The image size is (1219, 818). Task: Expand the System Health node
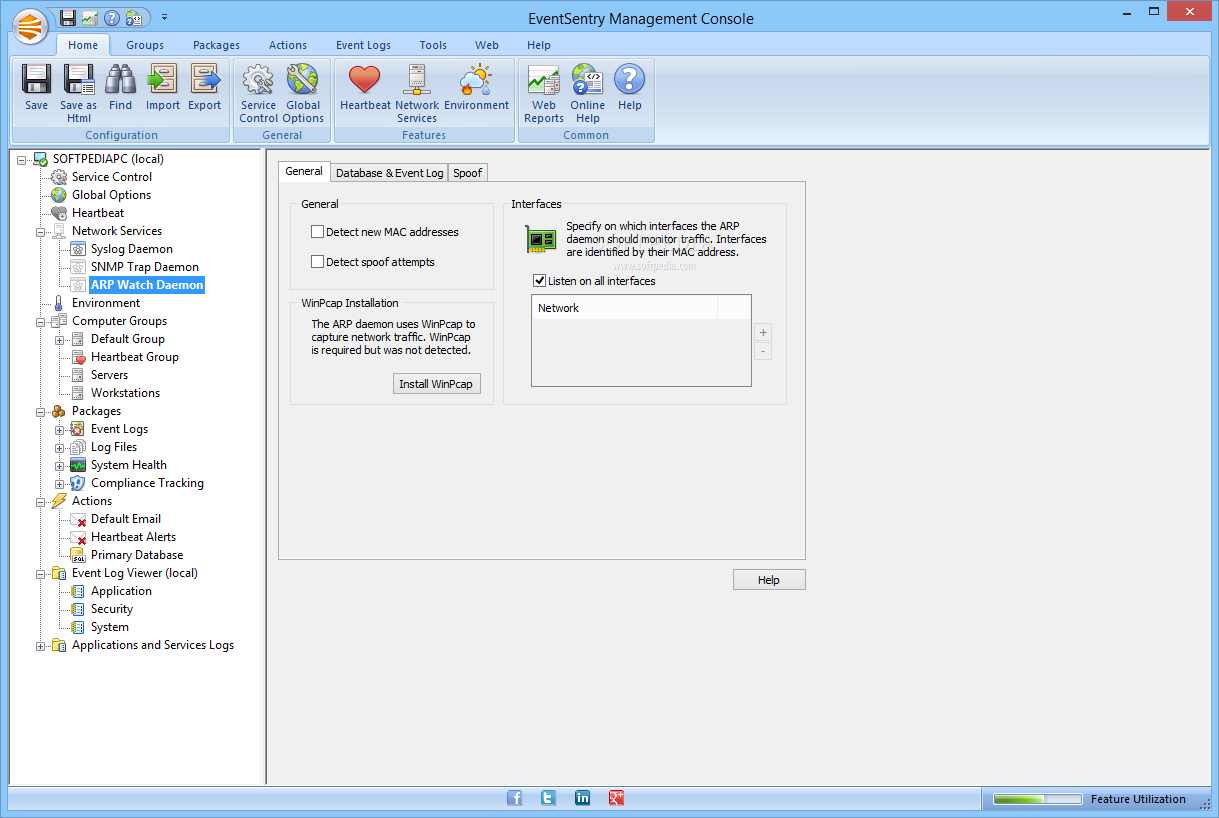pyautogui.click(x=60, y=465)
